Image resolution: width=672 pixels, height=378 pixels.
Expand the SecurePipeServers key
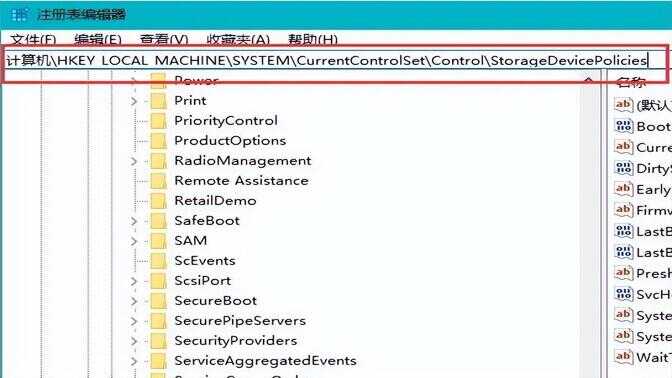pos(134,321)
